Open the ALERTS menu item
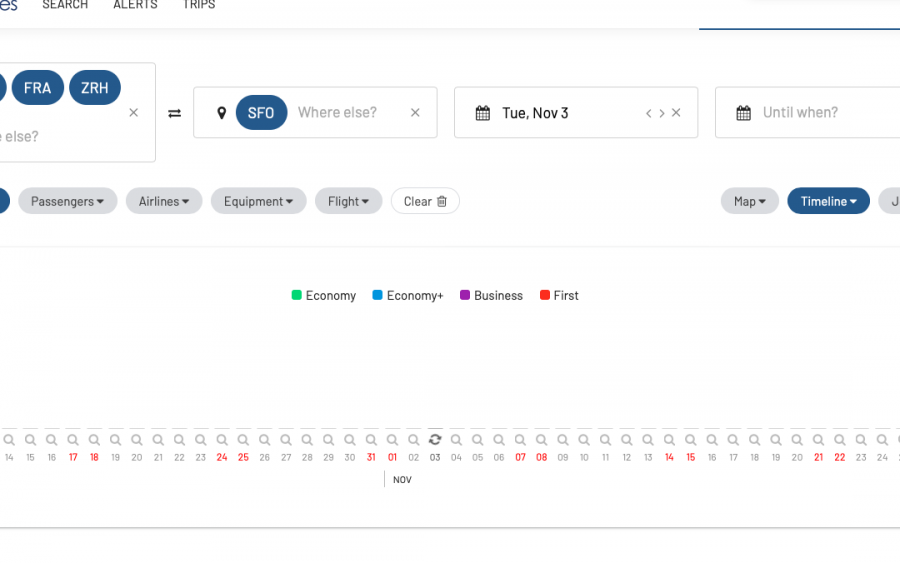The height and width of the screenshot is (563, 900). point(135,5)
